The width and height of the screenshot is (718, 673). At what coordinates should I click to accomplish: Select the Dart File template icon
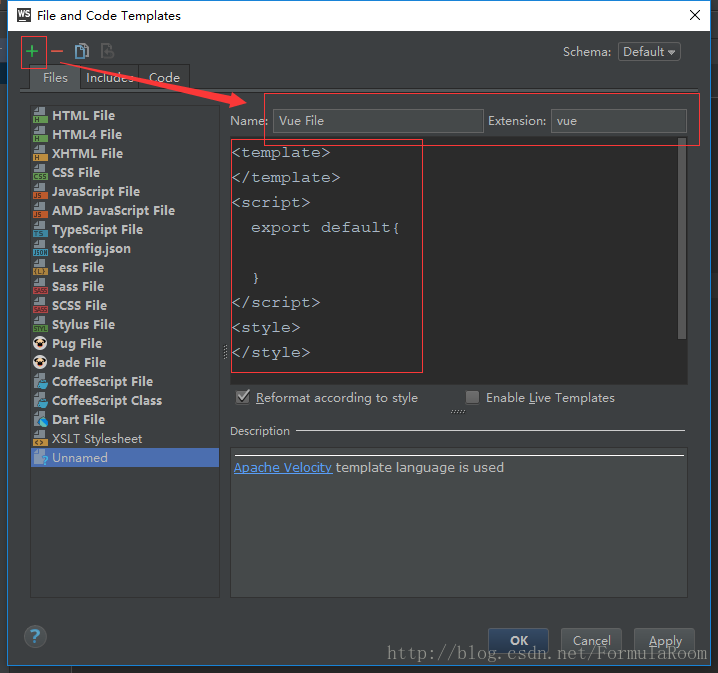click(x=40, y=419)
